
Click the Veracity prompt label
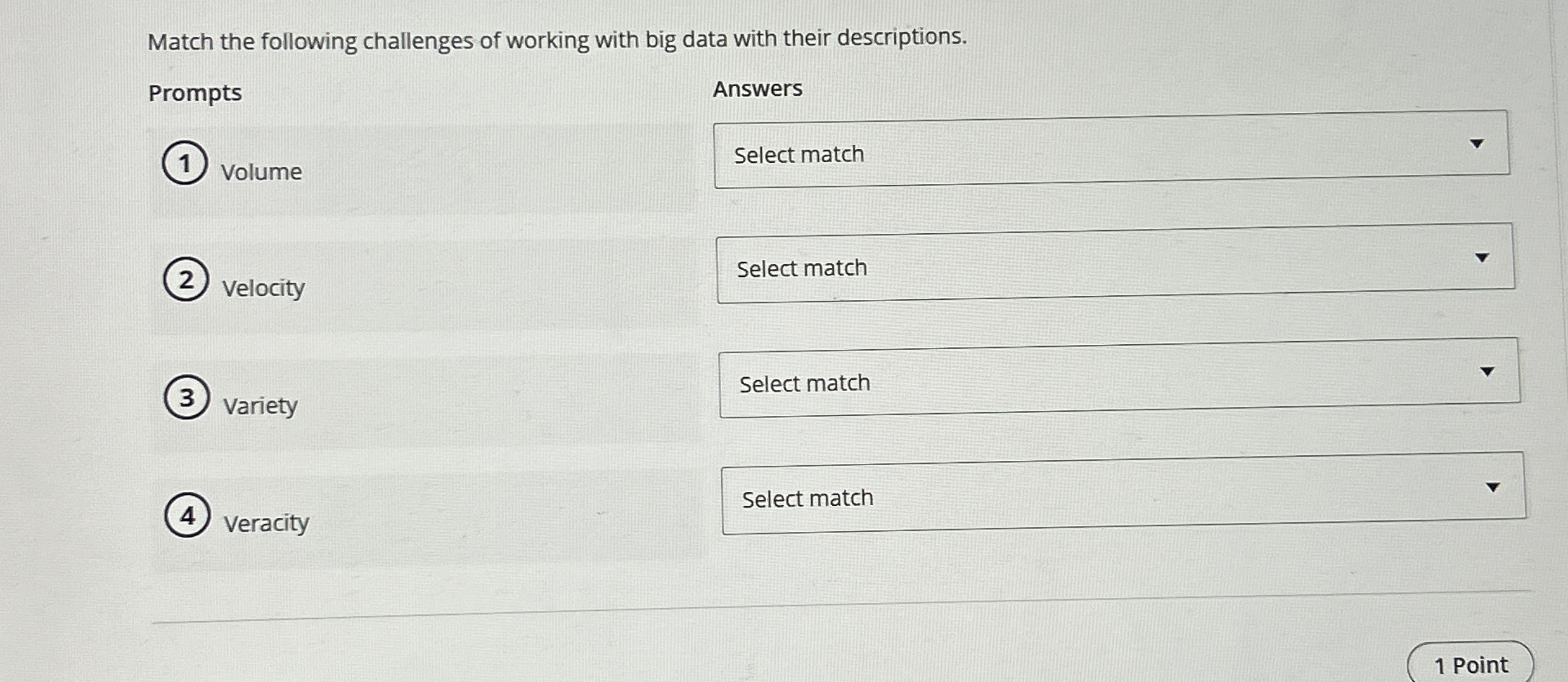coord(267,522)
